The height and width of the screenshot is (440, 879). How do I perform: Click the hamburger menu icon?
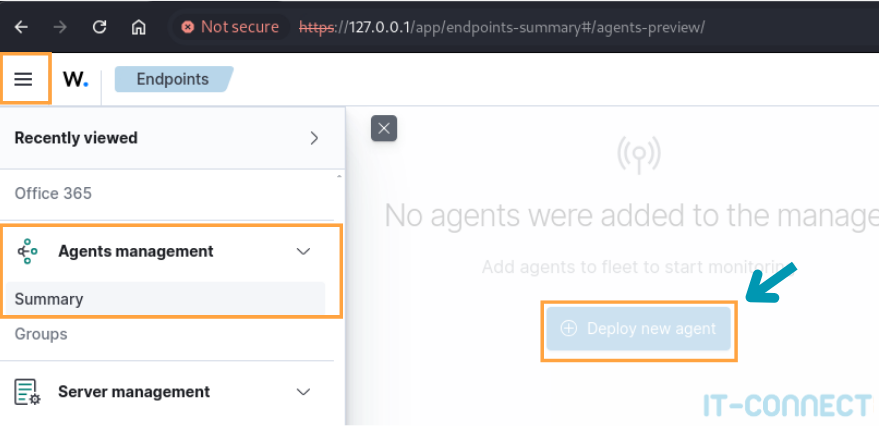click(23, 79)
